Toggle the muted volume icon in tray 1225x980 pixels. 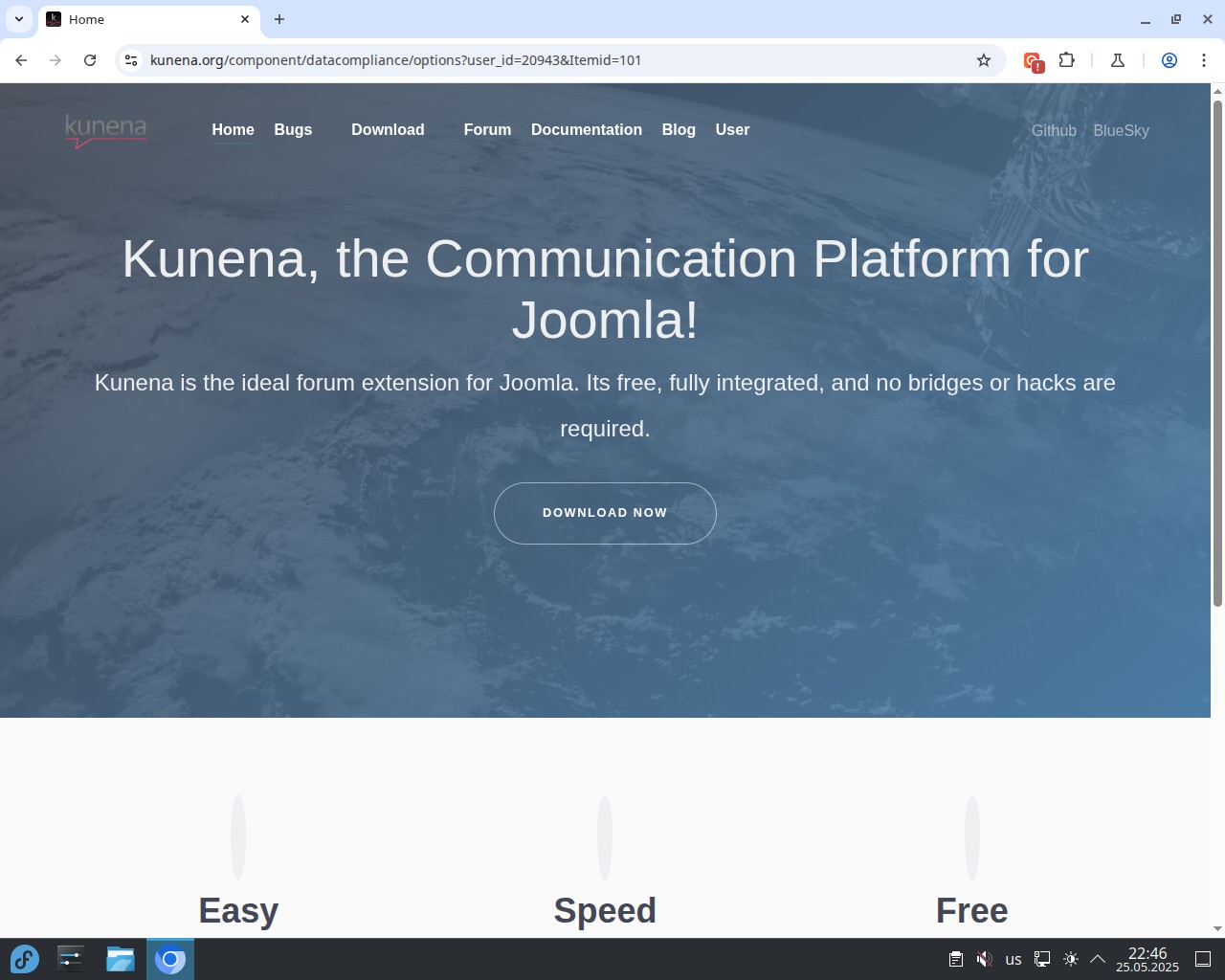pos(984,959)
